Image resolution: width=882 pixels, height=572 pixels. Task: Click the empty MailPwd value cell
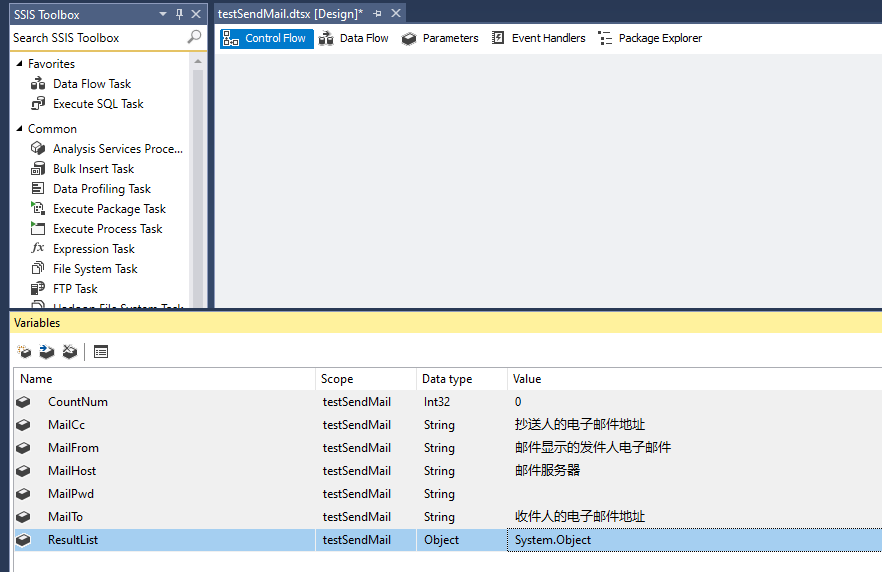[x=695, y=494]
